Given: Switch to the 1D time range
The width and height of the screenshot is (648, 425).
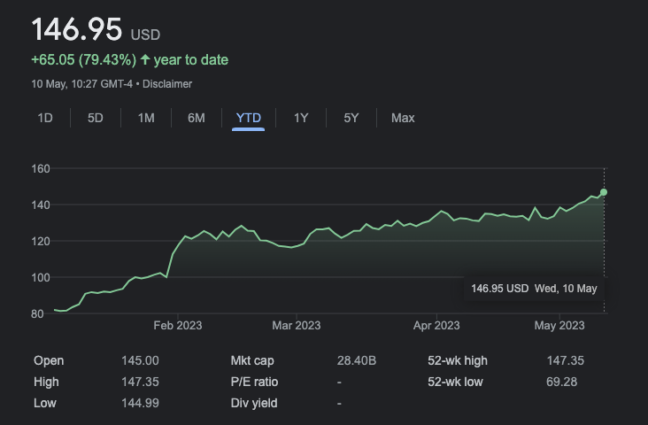Looking at the screenshot, I should (45, 118).
